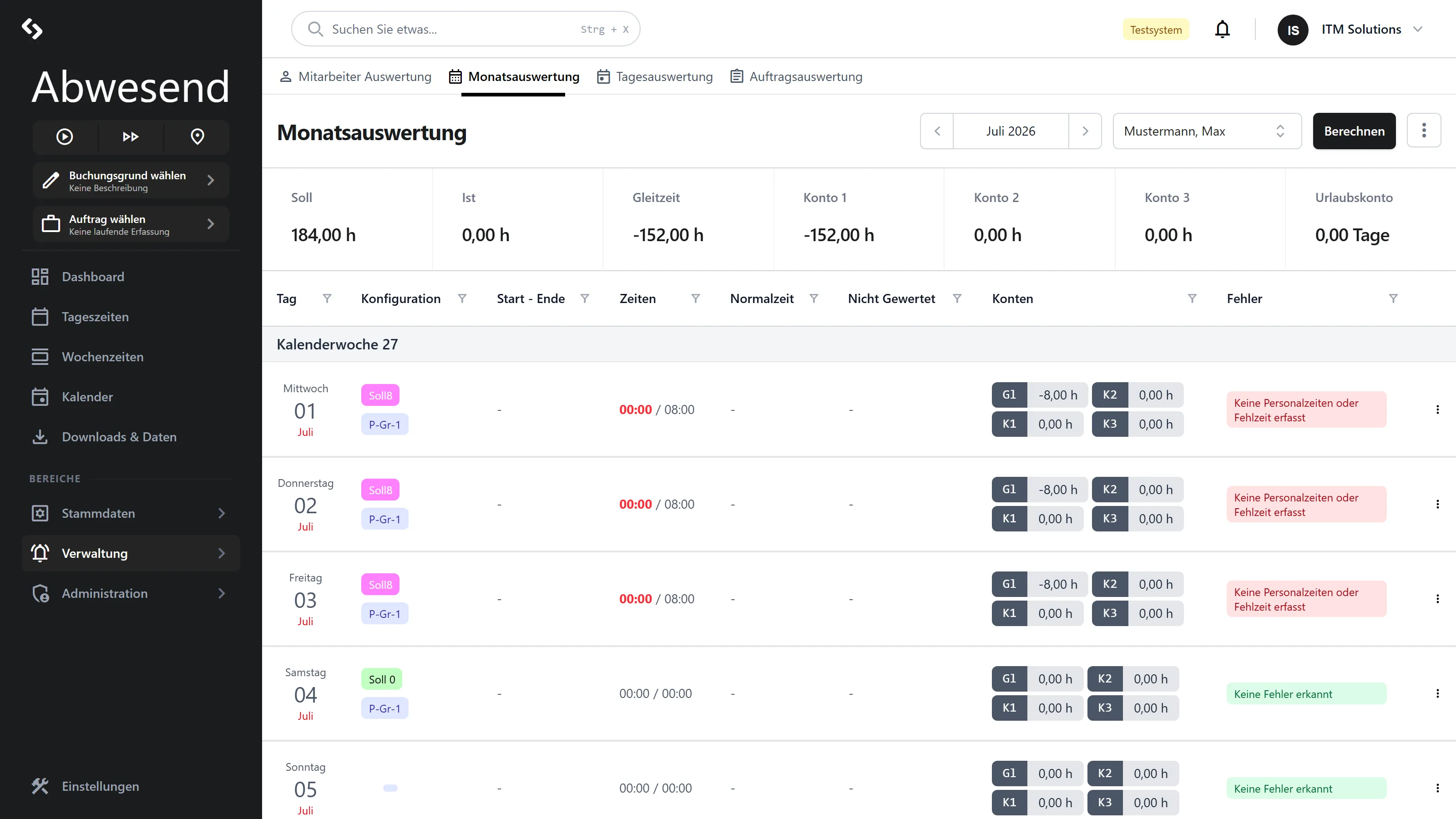This screenshot has width=1456, height=819.
Task: Open Buchungsgrund wählen selector
Action: [131, 180]
